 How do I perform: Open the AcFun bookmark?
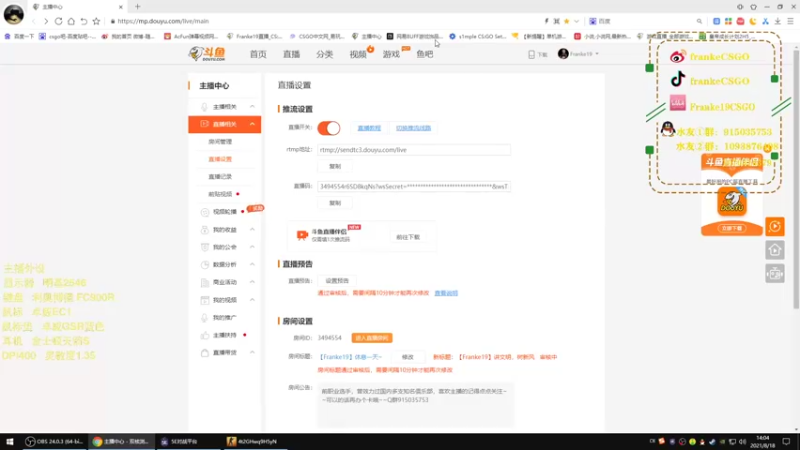point(191,36)
